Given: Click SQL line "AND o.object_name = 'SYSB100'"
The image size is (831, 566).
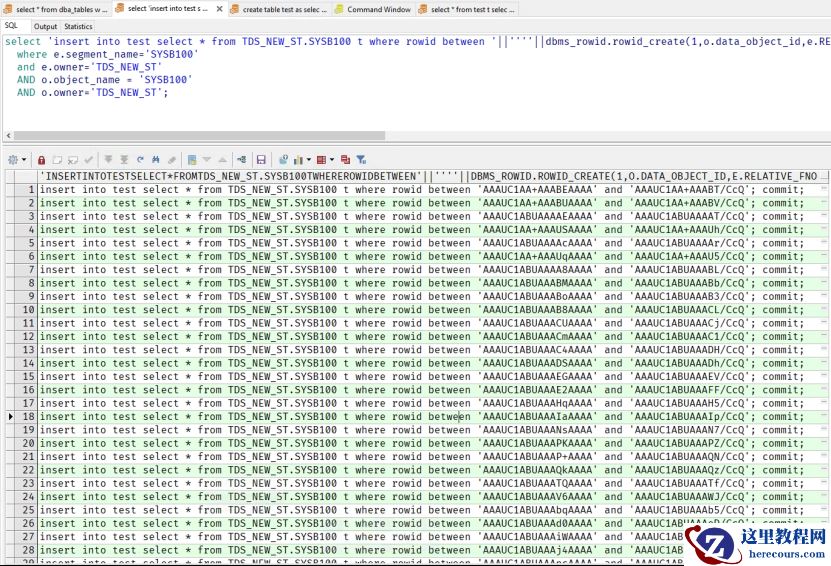Looking at the screenshot, I should 104,79.
